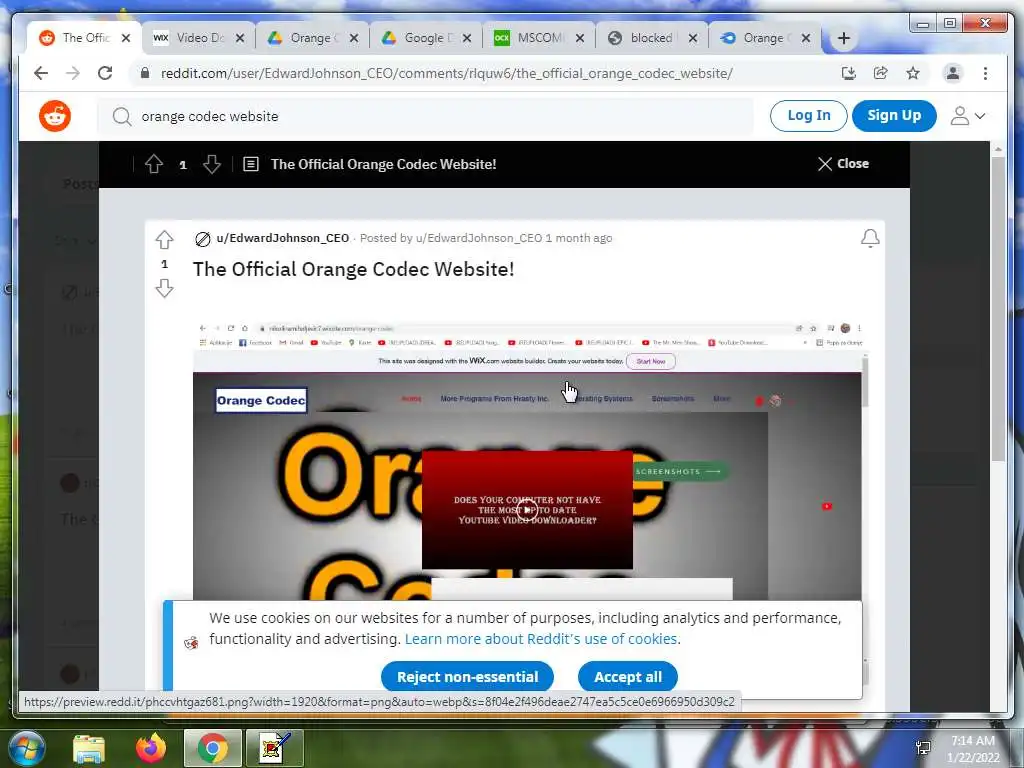Click the Log In button
This screenshot has height=768, width=1024.
[x=808, y=116]
